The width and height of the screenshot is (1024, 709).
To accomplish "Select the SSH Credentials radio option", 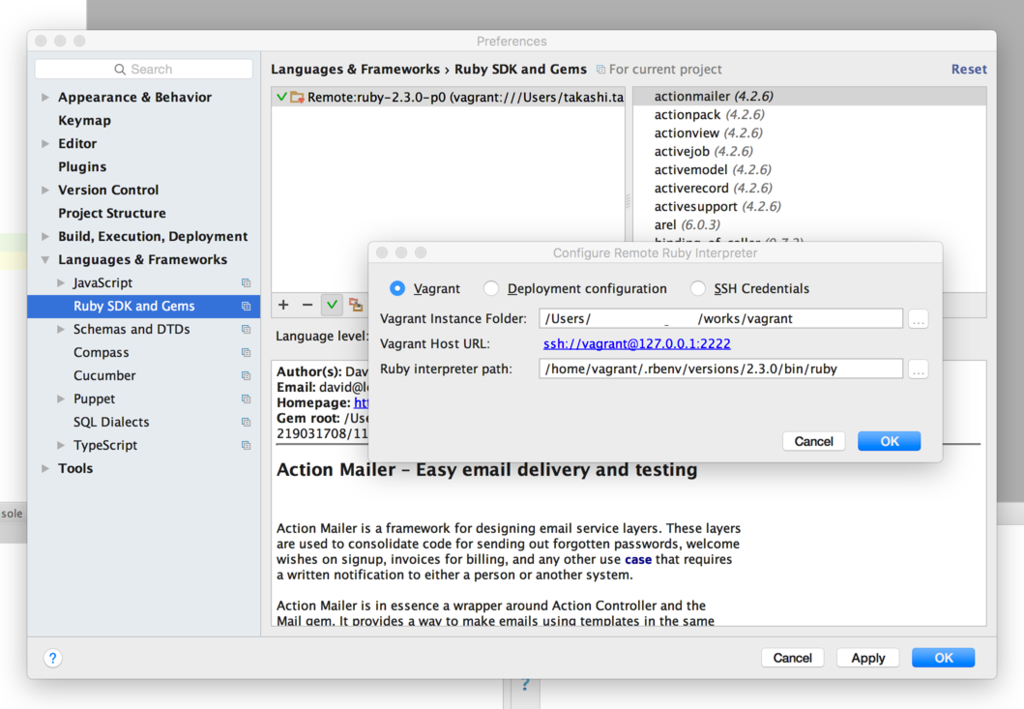I will (x=697, y=288).
